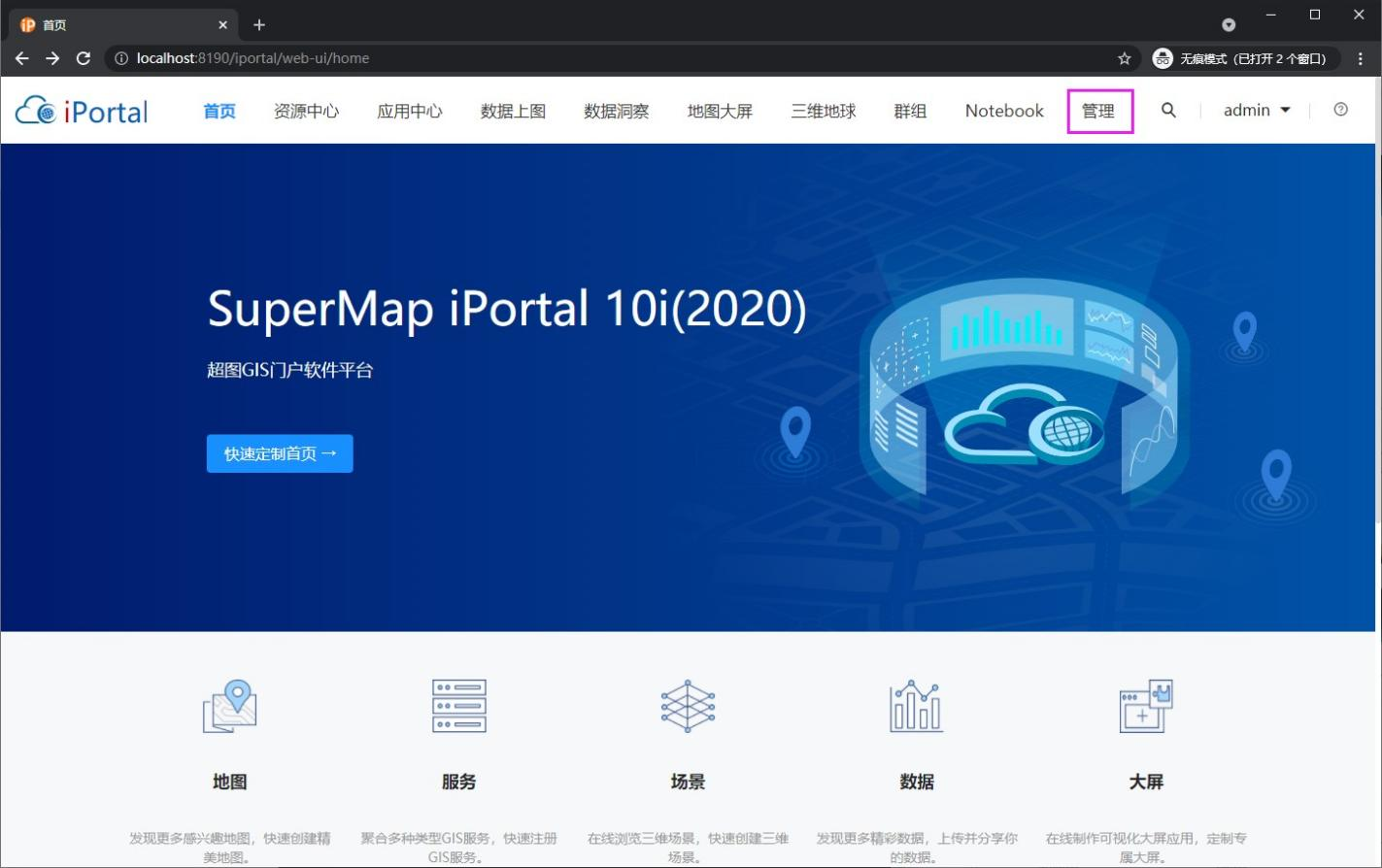Image resolution: width=1382 pixels, height=868 pixels.
Task: Click the 地图 heading
Action: point(230,782)
